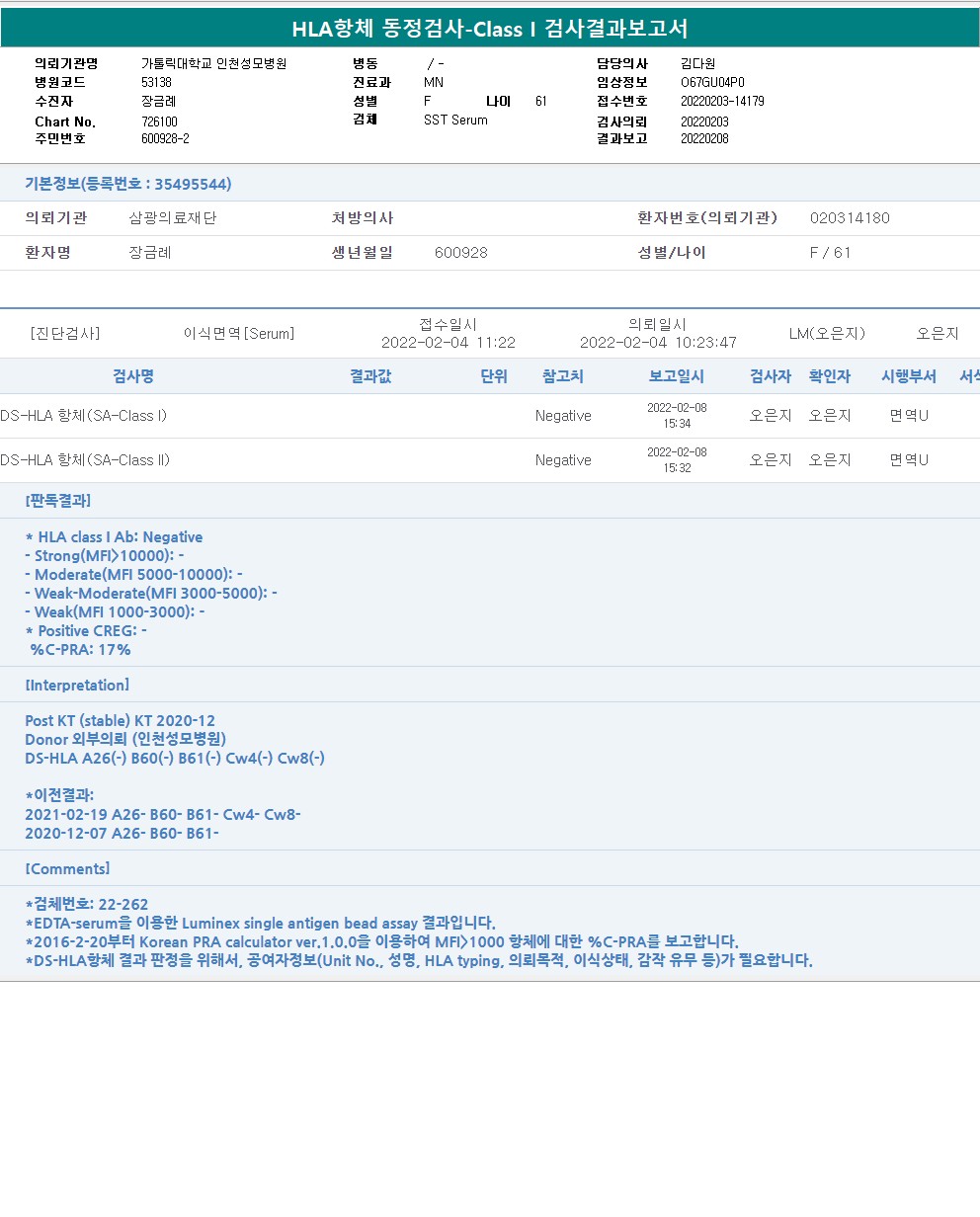Click patient number '020314180'

[x=850, y=217]
